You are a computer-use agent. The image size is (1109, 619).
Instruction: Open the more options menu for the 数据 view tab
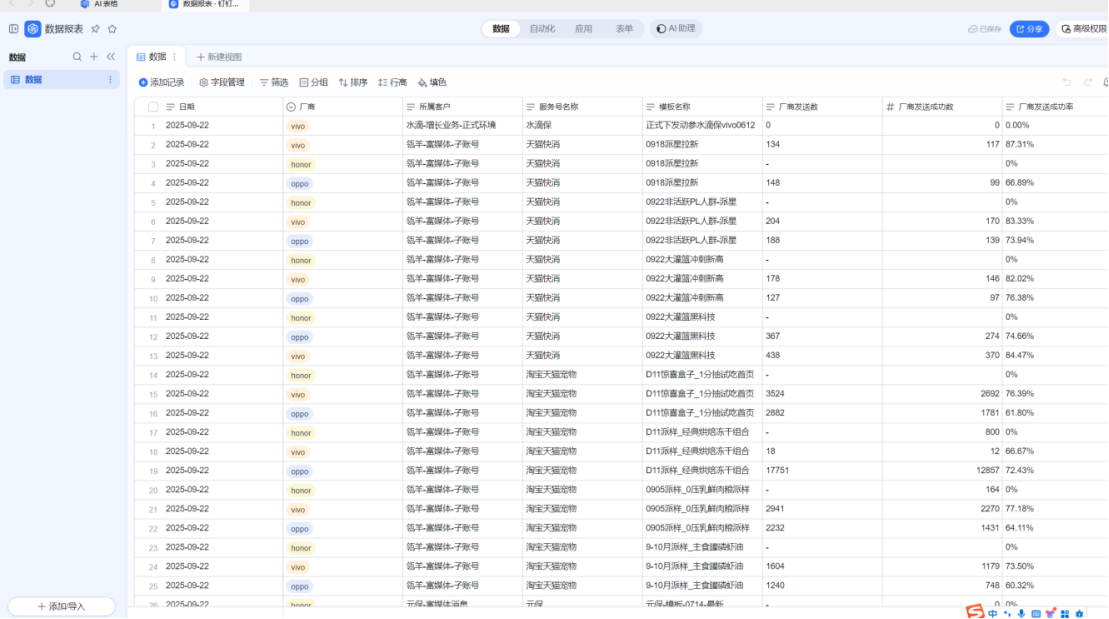point(175,57)
